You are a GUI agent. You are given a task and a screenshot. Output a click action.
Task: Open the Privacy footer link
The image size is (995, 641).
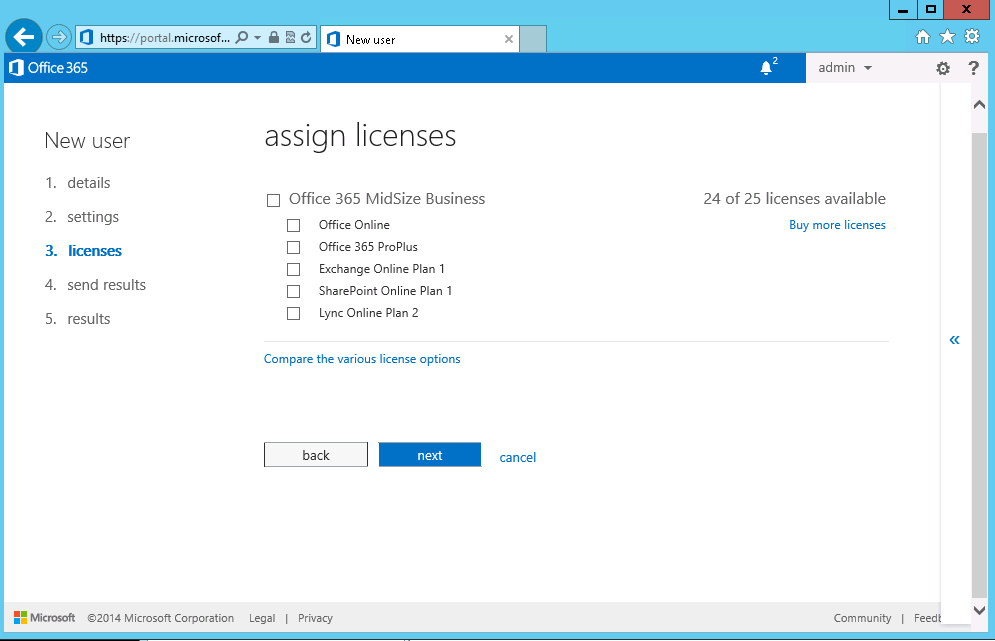(x=315, y=618)
